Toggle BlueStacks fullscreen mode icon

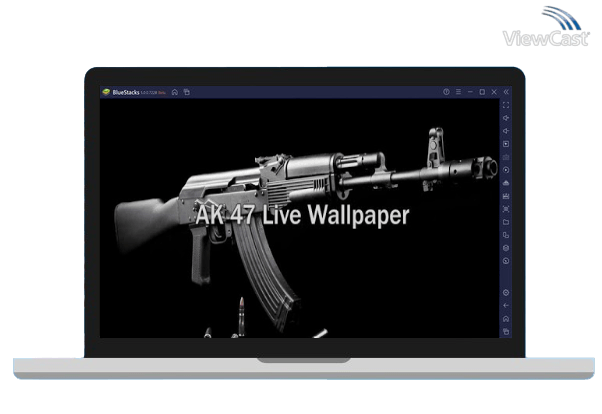(x=506, y=105)
